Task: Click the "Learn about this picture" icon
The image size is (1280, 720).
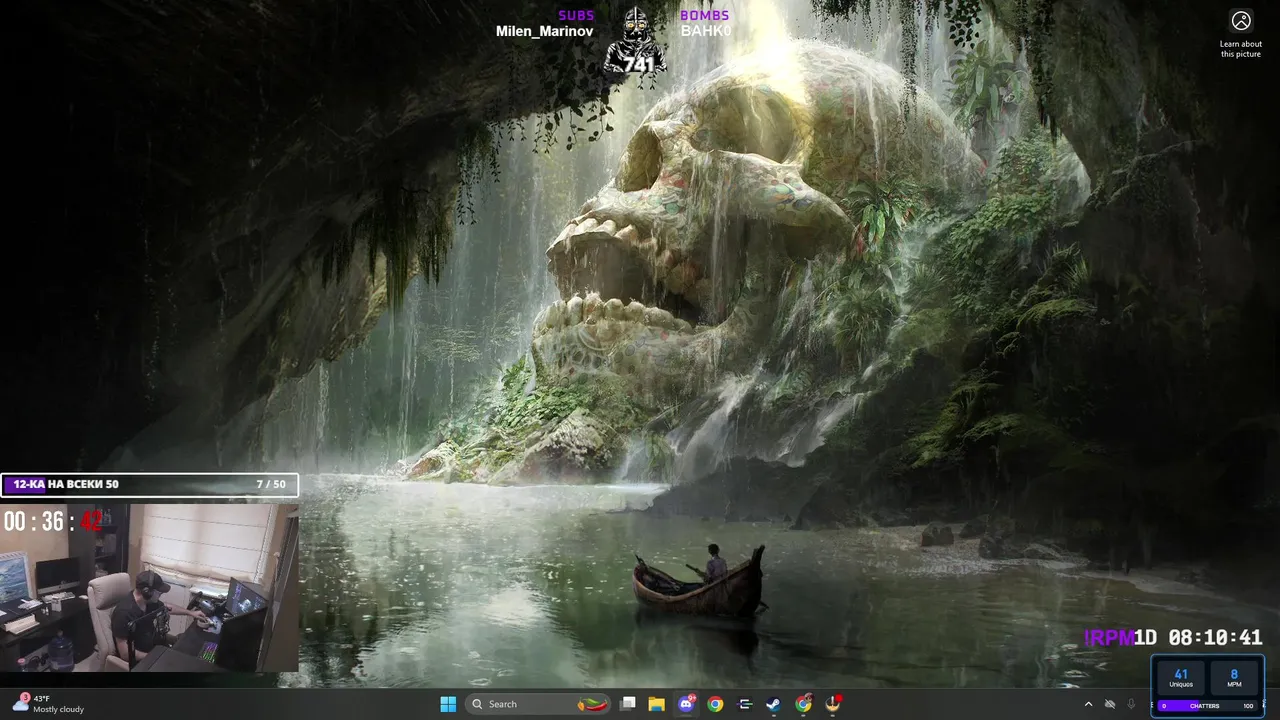Action: (x=1241, y=21)
